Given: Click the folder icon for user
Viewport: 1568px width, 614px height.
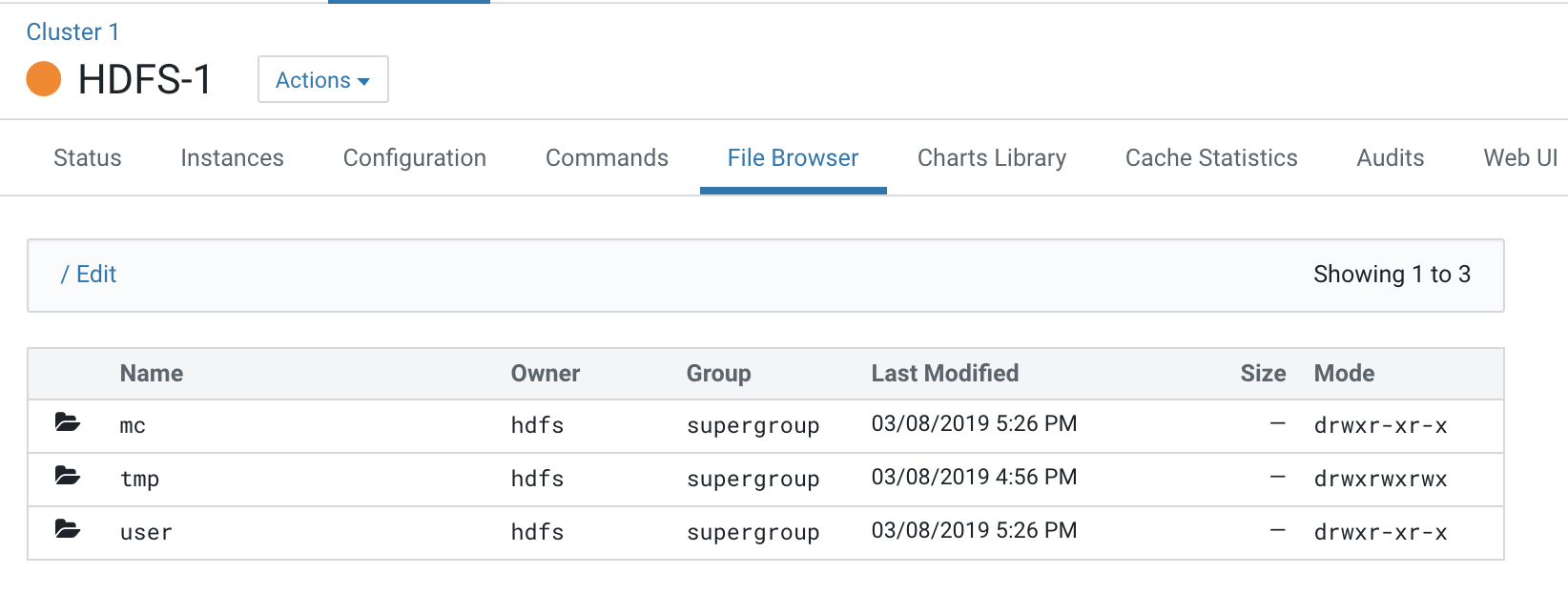Looking at the screenshot, I should coord(67,529).
